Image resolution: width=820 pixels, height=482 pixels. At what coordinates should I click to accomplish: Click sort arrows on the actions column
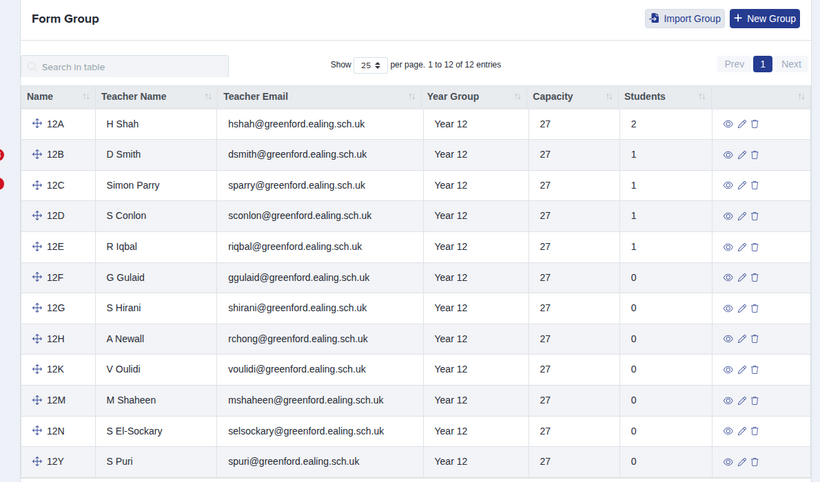click(801, 97)
